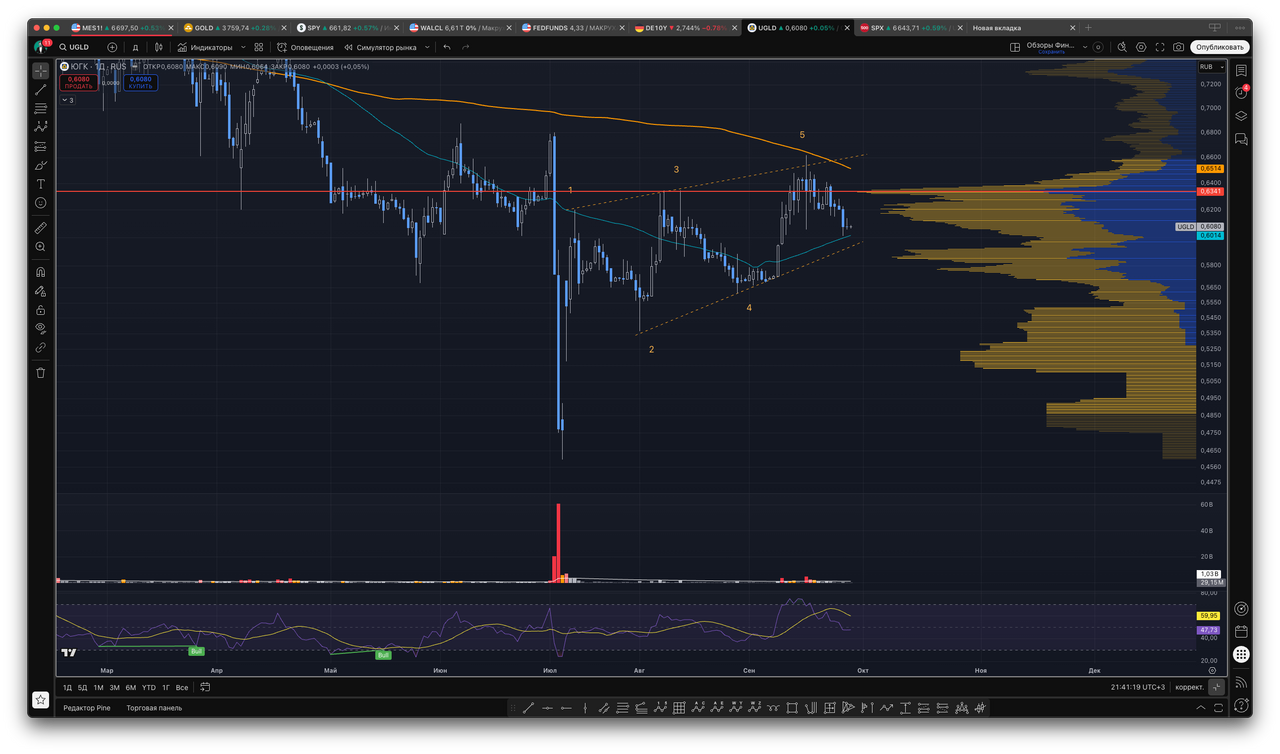This screenshot has width=1280, height=754.
Task: Open the Редактор Pine tab
Action: point(87,708)
